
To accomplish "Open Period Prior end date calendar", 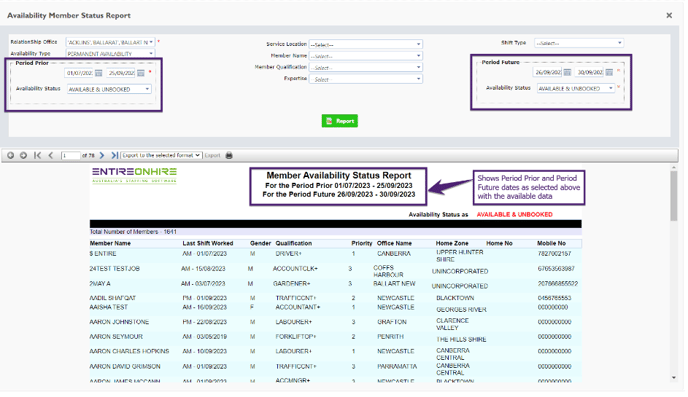I will (140, 73).
